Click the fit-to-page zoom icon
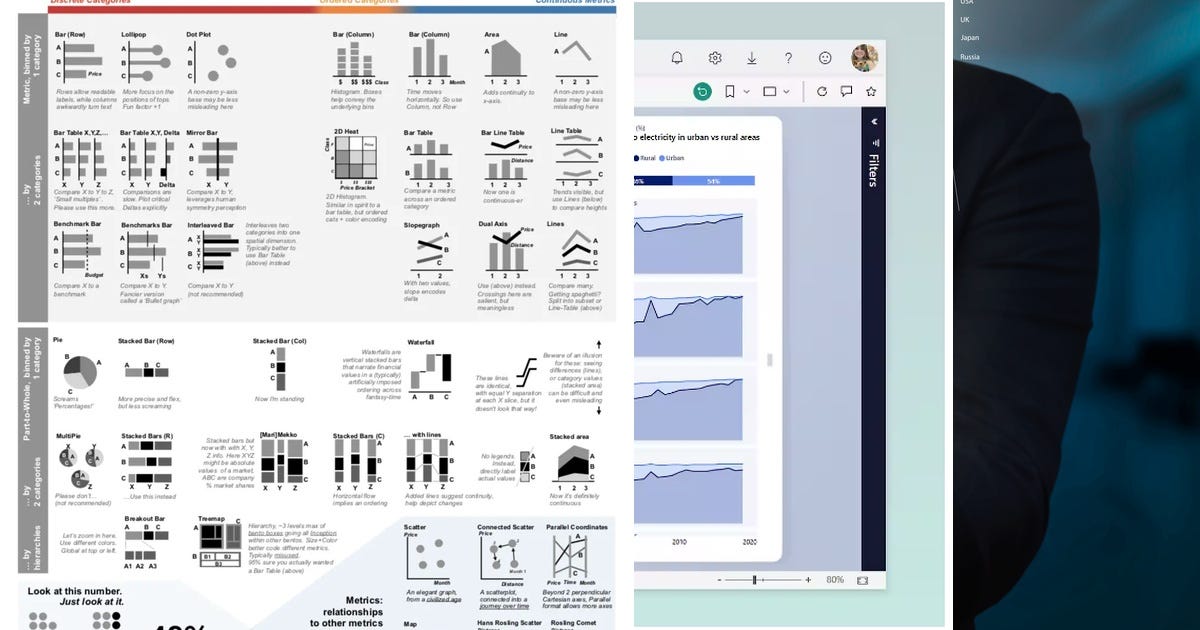Viewport: 1200px width, 630px height. coord(863,580)
